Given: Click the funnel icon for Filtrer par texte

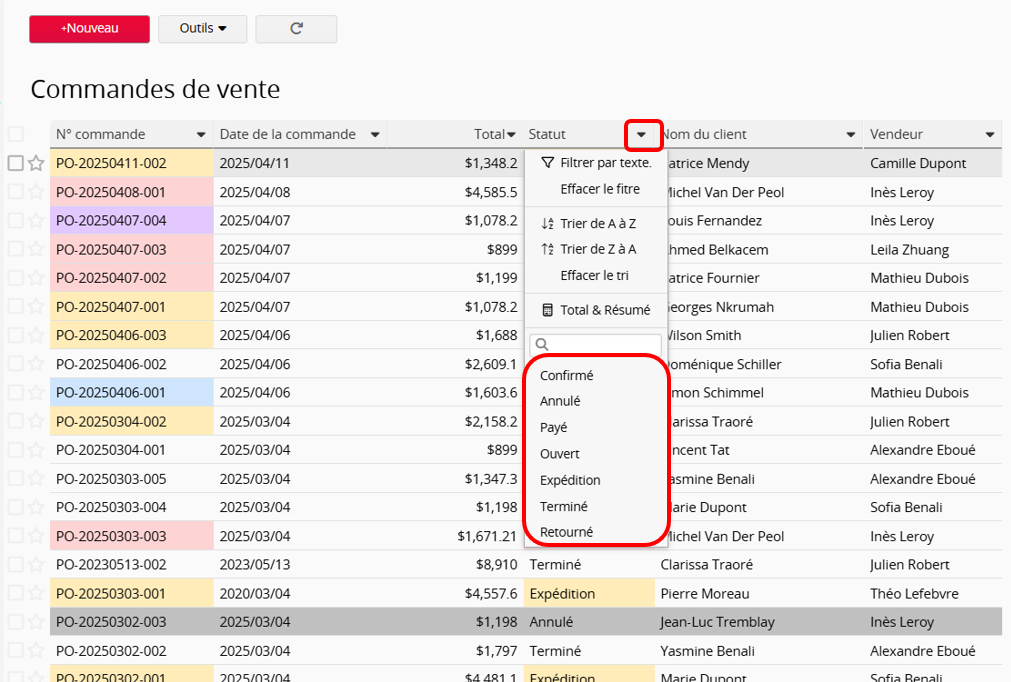Looking at the screenshot, I should pos(546,162).
